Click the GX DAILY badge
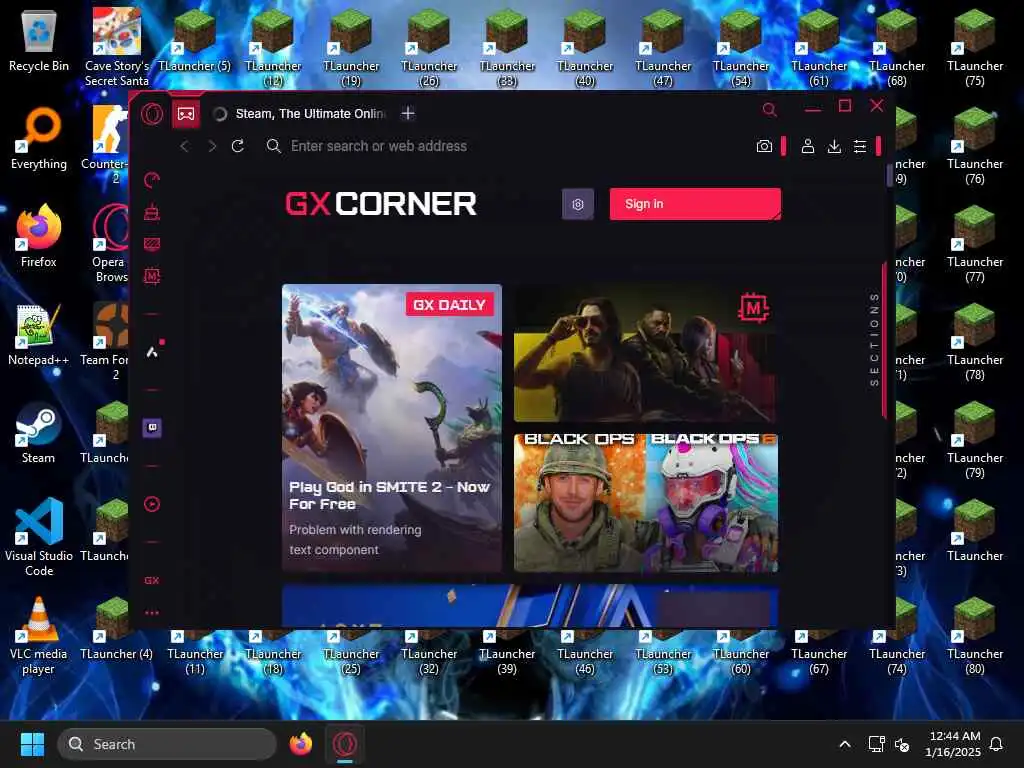Image resolution: width=1024 pixels, height=768 pixels. tap(449, 304)
